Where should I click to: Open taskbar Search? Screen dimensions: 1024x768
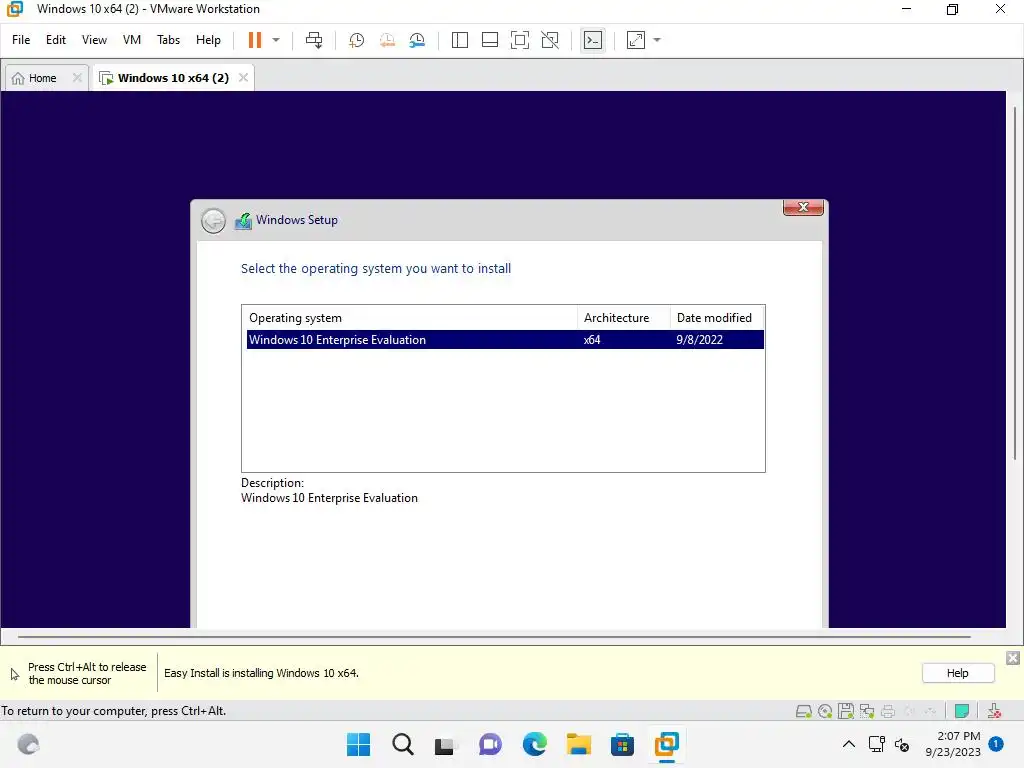pos(403,744)
